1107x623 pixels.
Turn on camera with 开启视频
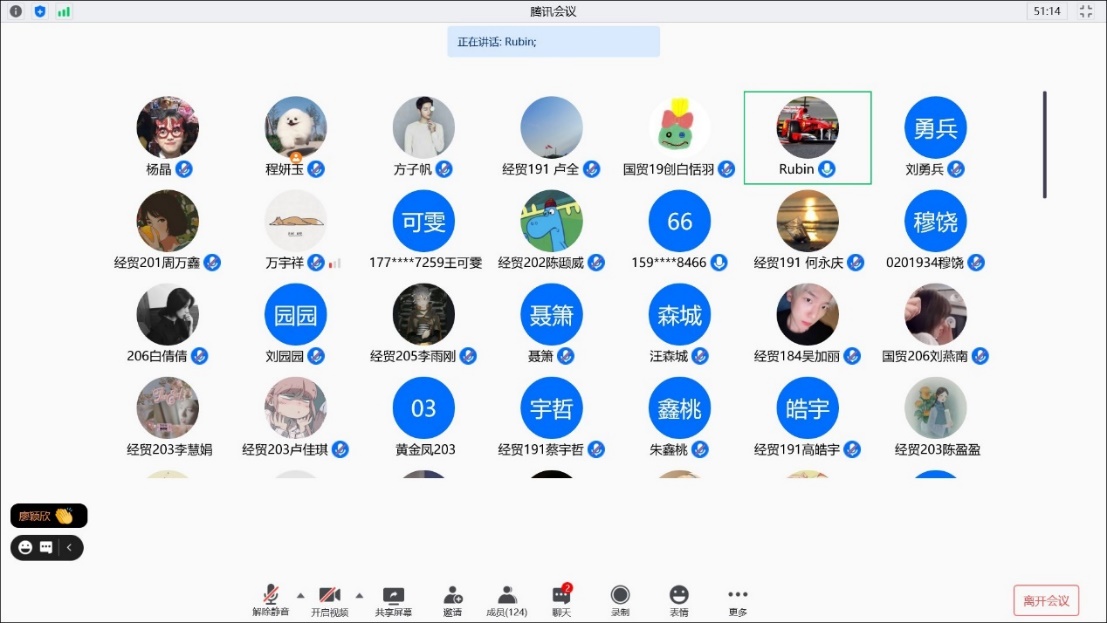click(x=329, y=599)
